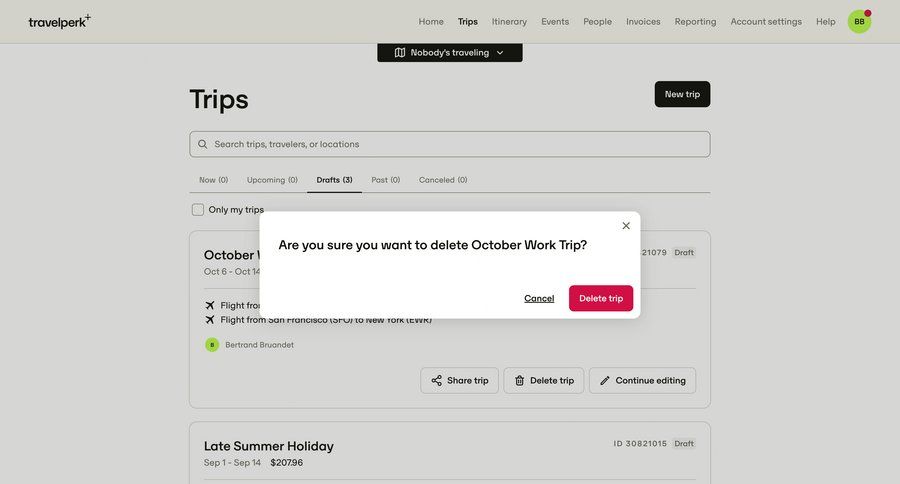900x484 pixels.
Task: Enable Only my trips checkbox
Action: pyautogui.click(x=198, y=210)
